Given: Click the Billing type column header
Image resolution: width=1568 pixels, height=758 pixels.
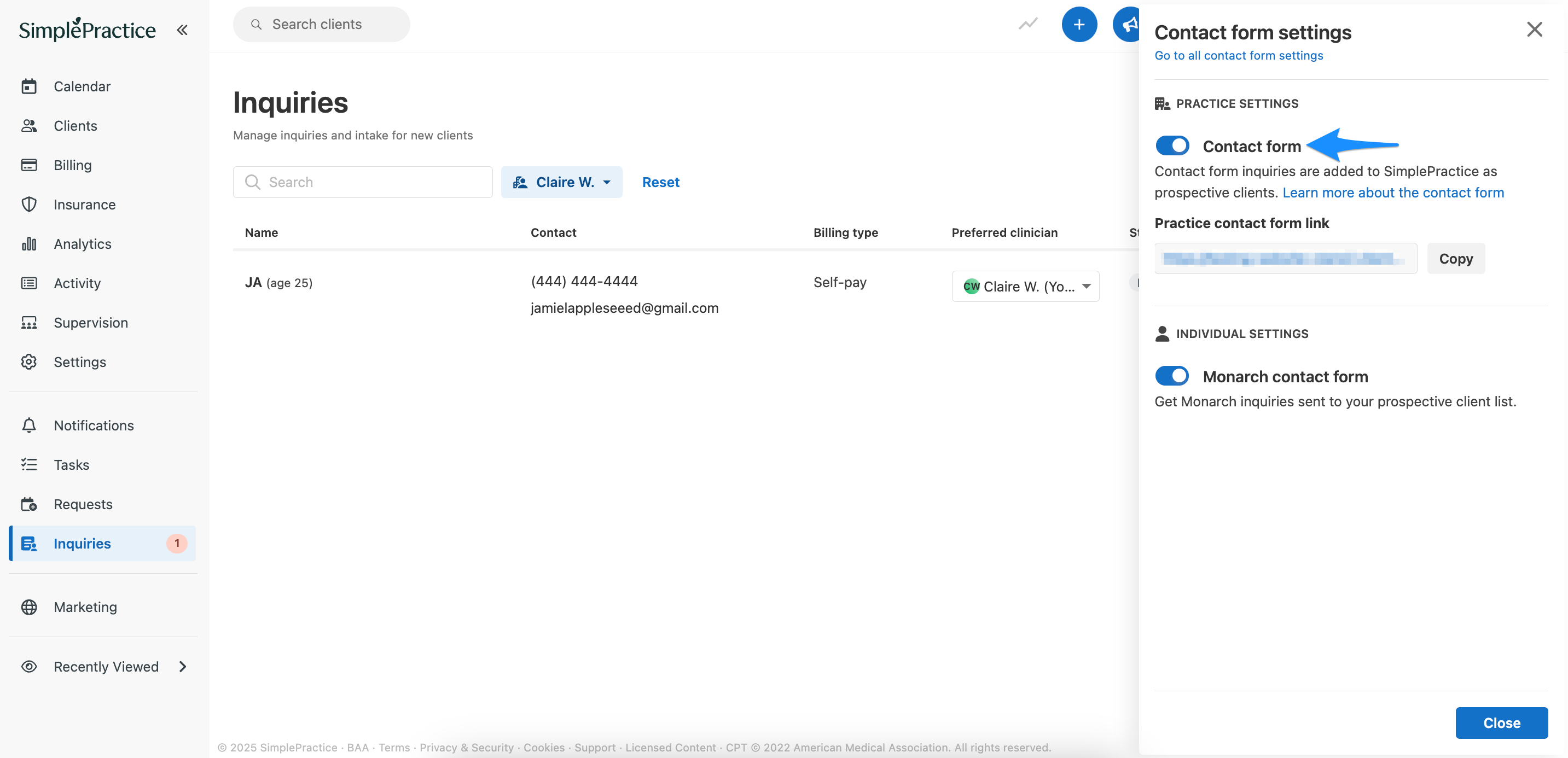Looking at the screenshot, I should coord(845,232).
